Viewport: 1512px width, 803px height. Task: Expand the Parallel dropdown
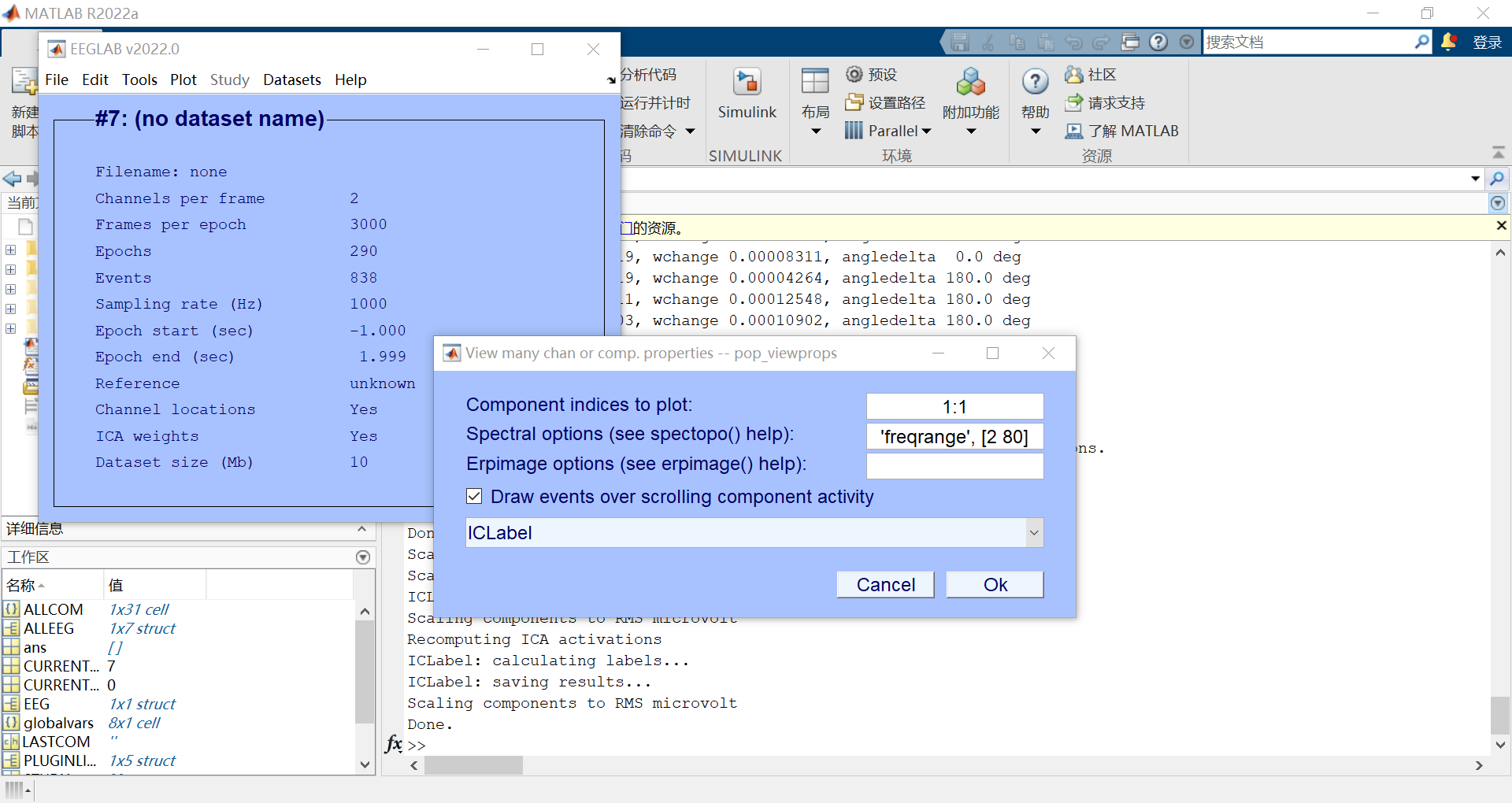pos(926,131)
